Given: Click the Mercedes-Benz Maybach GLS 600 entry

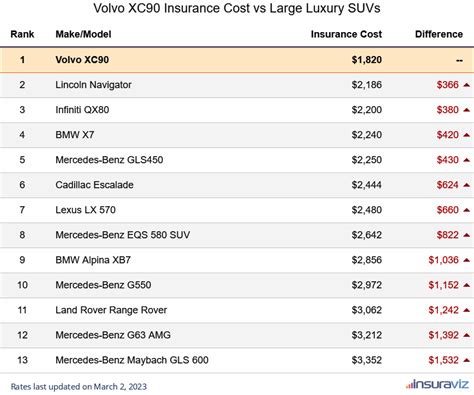Looking at the screenshot, I should click(x=132, y=360).
